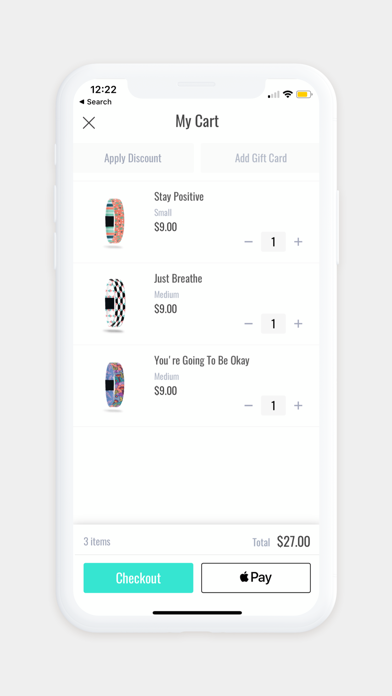Decrease Stay Positive quantity with minus
Viewport: 392px width, 696px height.
click(249, 242)
